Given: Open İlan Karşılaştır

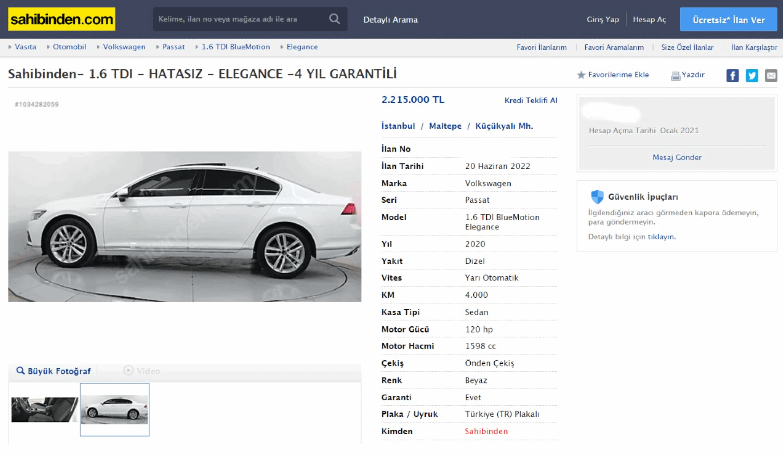Looking at the screenshot, I should [x=754, y=47].
